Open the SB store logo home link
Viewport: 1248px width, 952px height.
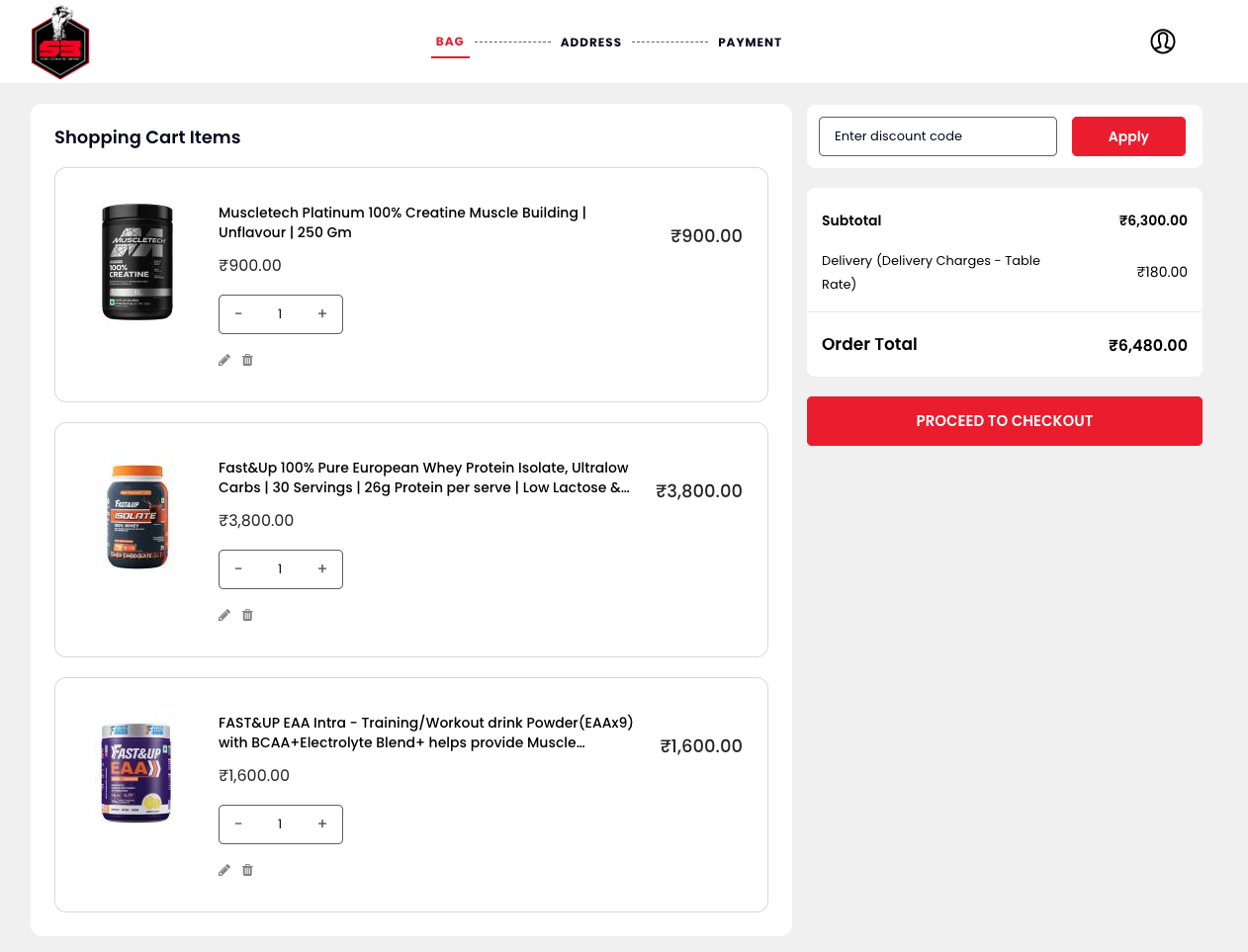click(x=60, y=43)
